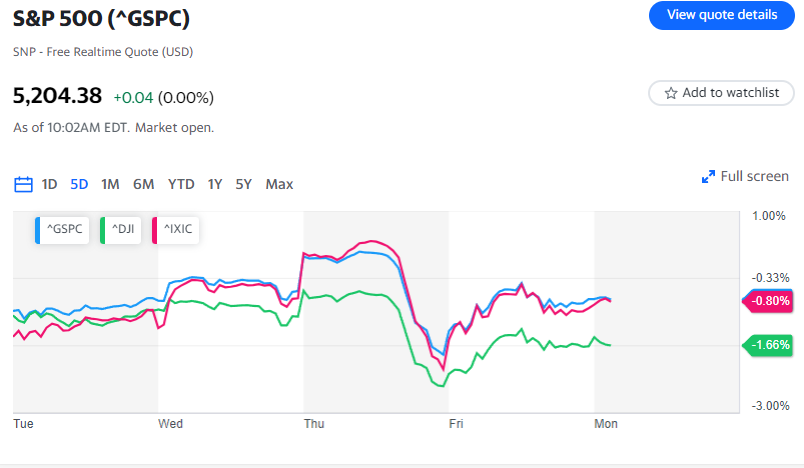Click the green -1.66% price tag
Image resolution: width=804 pixels, height=468 pixels.
pos(768,345)
